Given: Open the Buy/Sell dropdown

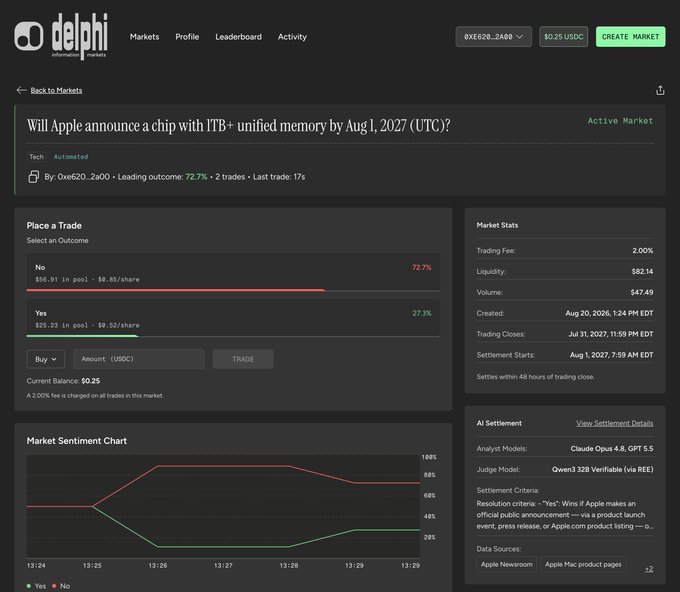Looking at the screenshot, I should pos(46,359).
